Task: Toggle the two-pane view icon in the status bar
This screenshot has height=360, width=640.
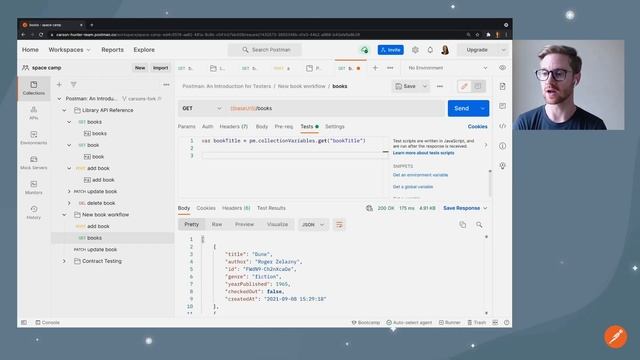Action: [x=495, y=322]
